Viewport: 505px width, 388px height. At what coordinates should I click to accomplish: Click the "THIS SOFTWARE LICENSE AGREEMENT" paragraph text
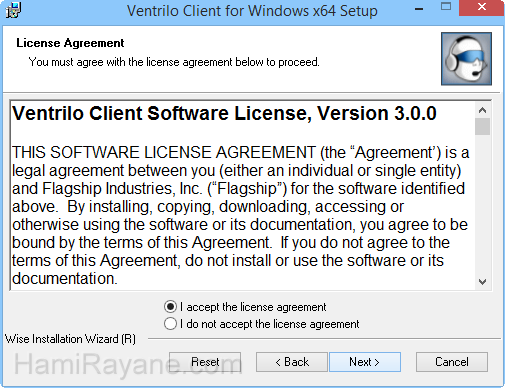[241, 215]
